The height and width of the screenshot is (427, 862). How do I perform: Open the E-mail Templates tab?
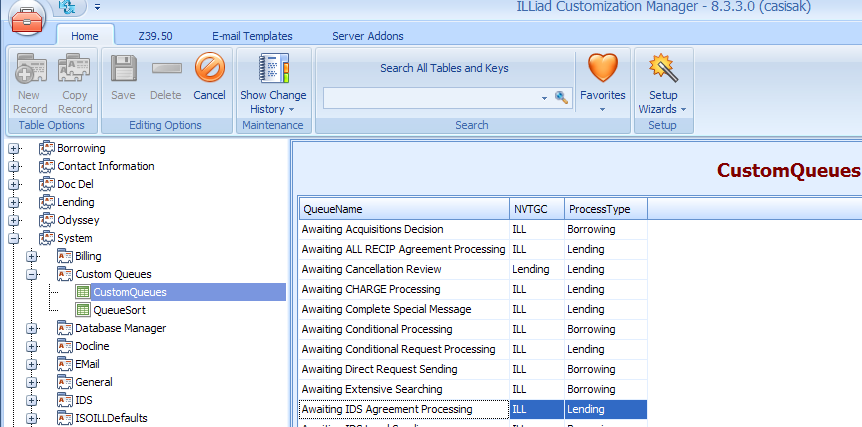point(252,36)
